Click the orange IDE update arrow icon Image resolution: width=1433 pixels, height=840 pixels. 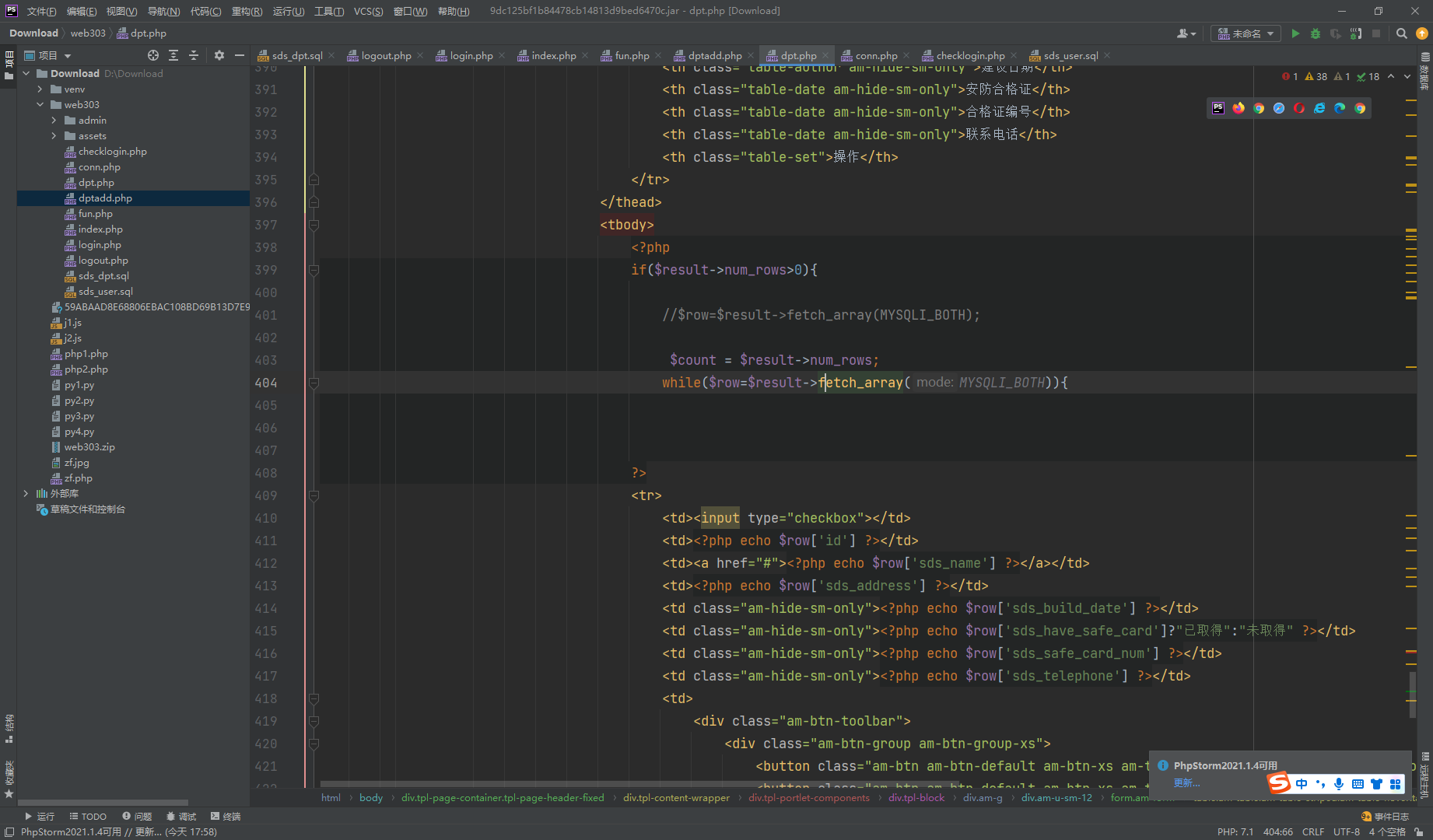click(1422, 33)
